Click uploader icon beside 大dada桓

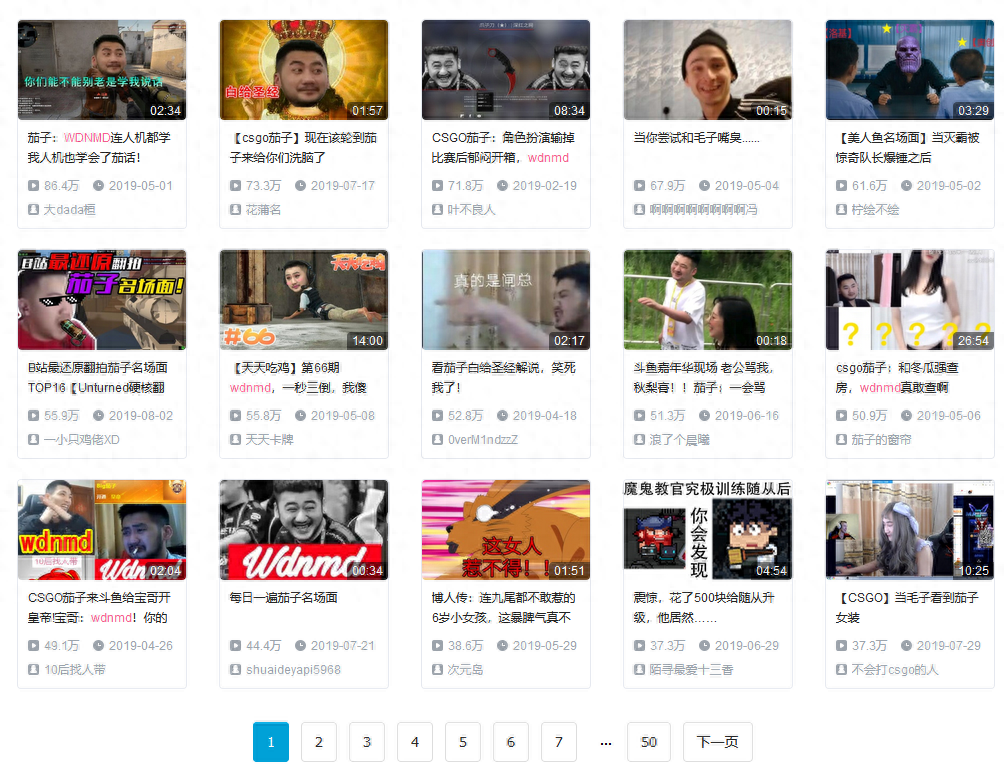(34, 210)
